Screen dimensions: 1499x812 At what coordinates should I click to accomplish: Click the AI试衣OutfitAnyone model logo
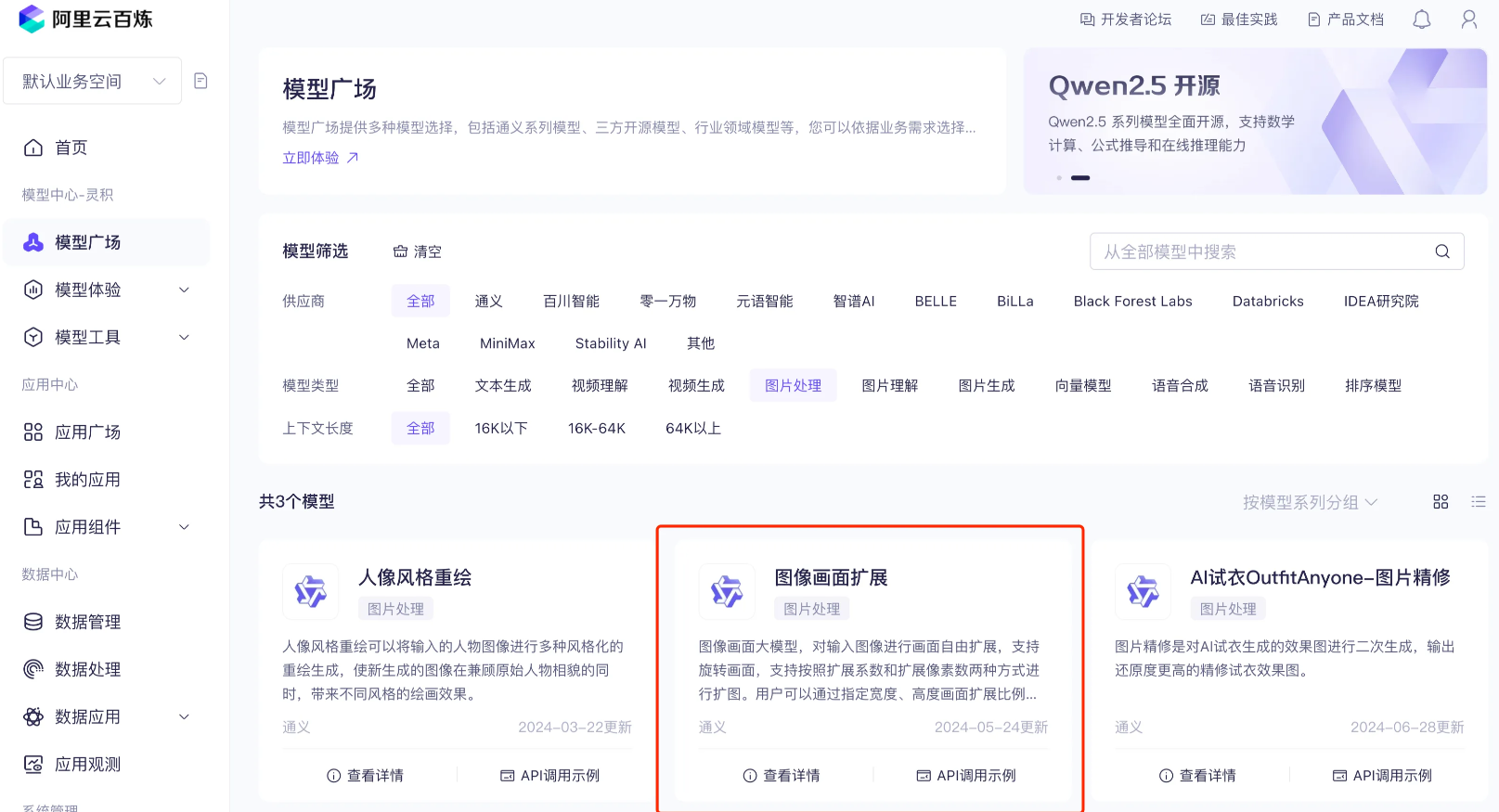[1143, 591]
